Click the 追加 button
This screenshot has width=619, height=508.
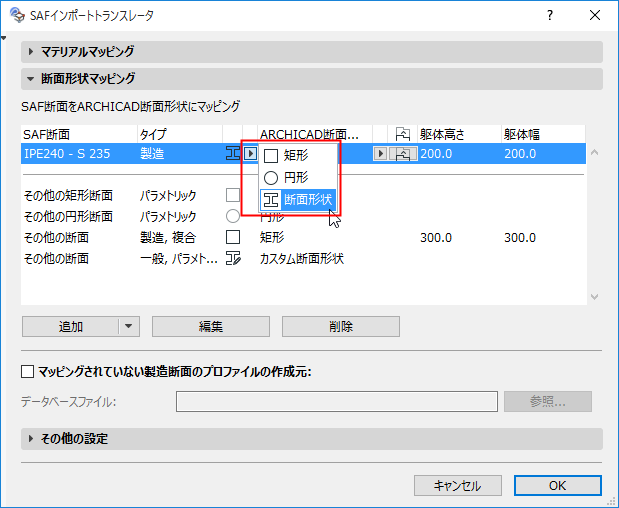[x=70, y=326]
